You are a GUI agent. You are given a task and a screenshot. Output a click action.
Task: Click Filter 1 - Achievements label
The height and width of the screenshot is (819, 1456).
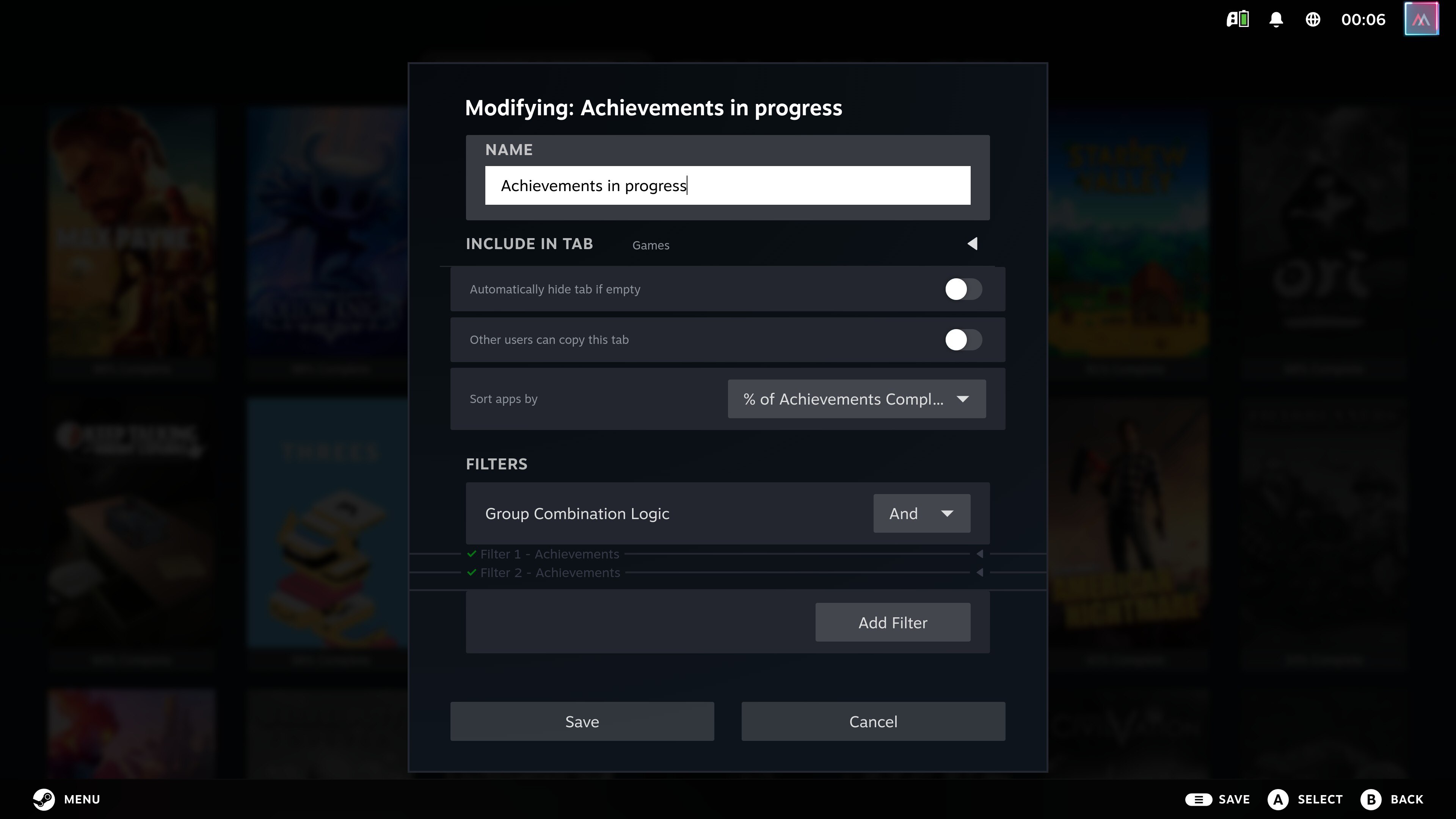pyautogui.click(x=549, y=554)
